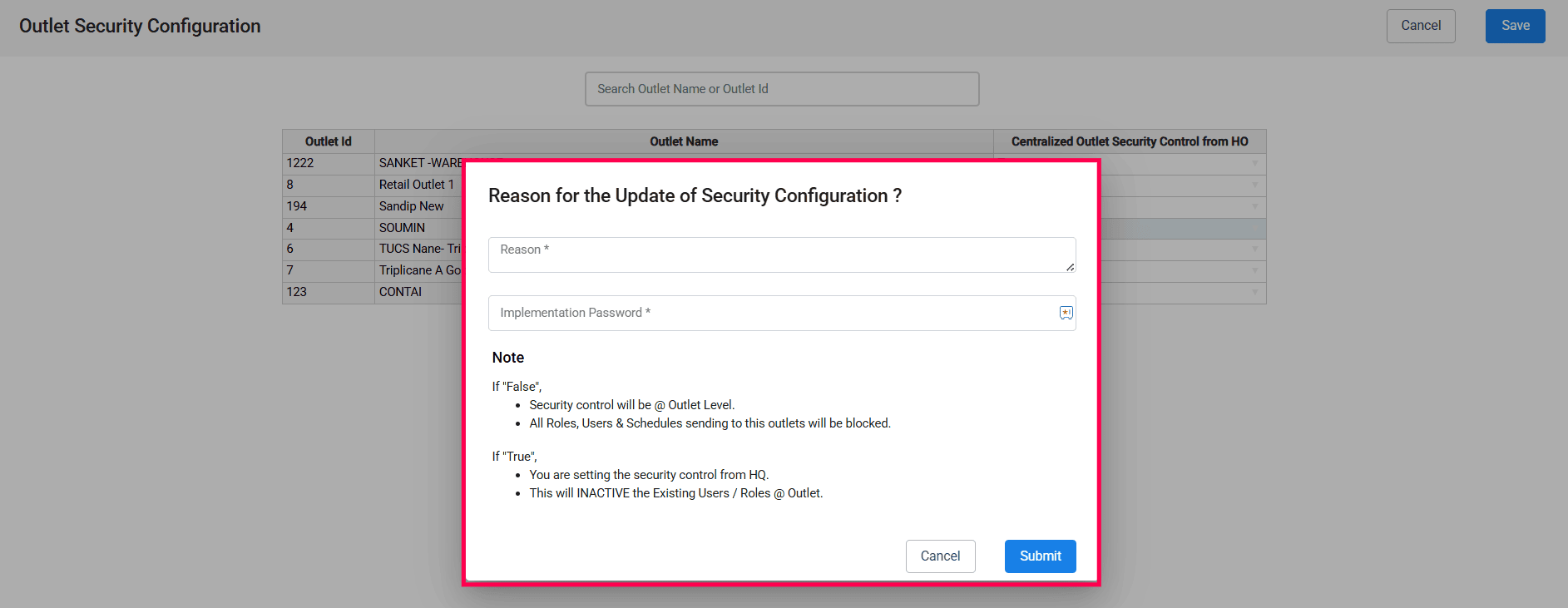Expand security control dropdown for Retail Outlet 1
The image size is (1568, 608).
[x=1254, y=185]
